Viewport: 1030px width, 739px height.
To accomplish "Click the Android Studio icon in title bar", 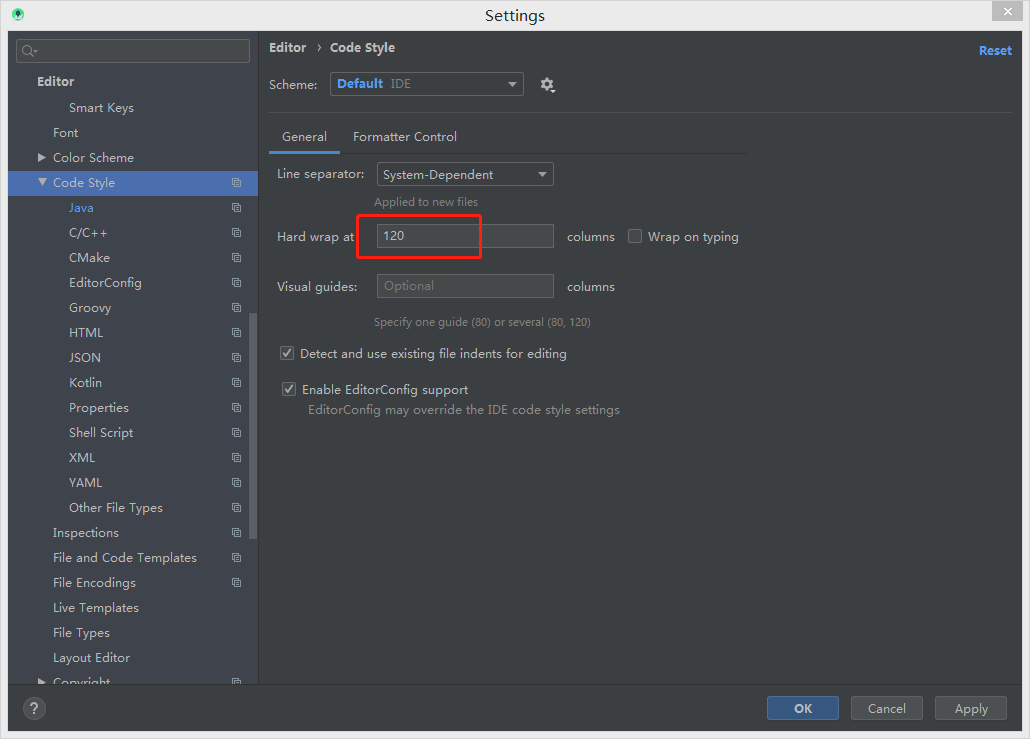I will (17, 15).
